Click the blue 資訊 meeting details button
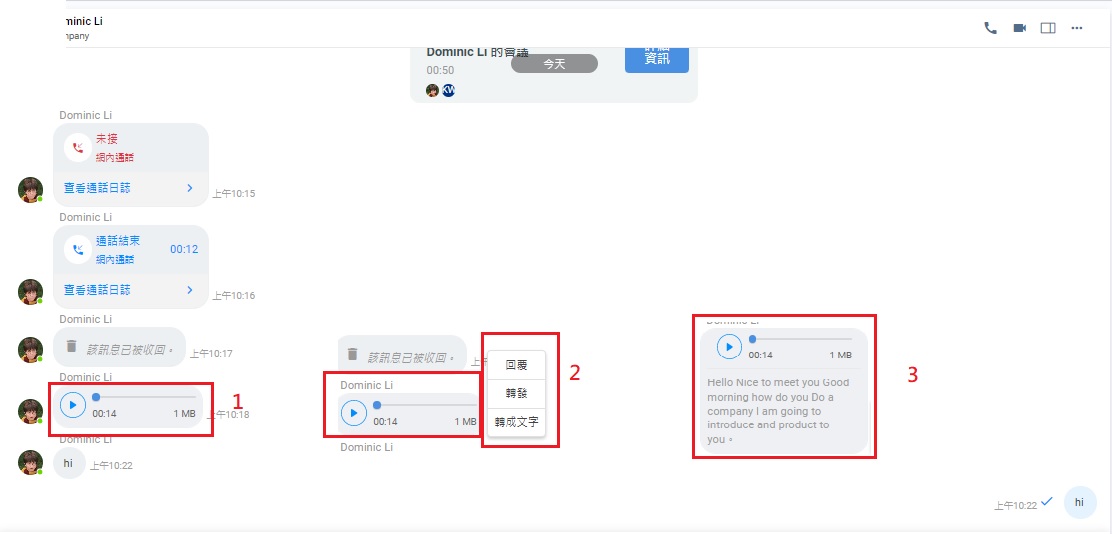 click(657, 58)
